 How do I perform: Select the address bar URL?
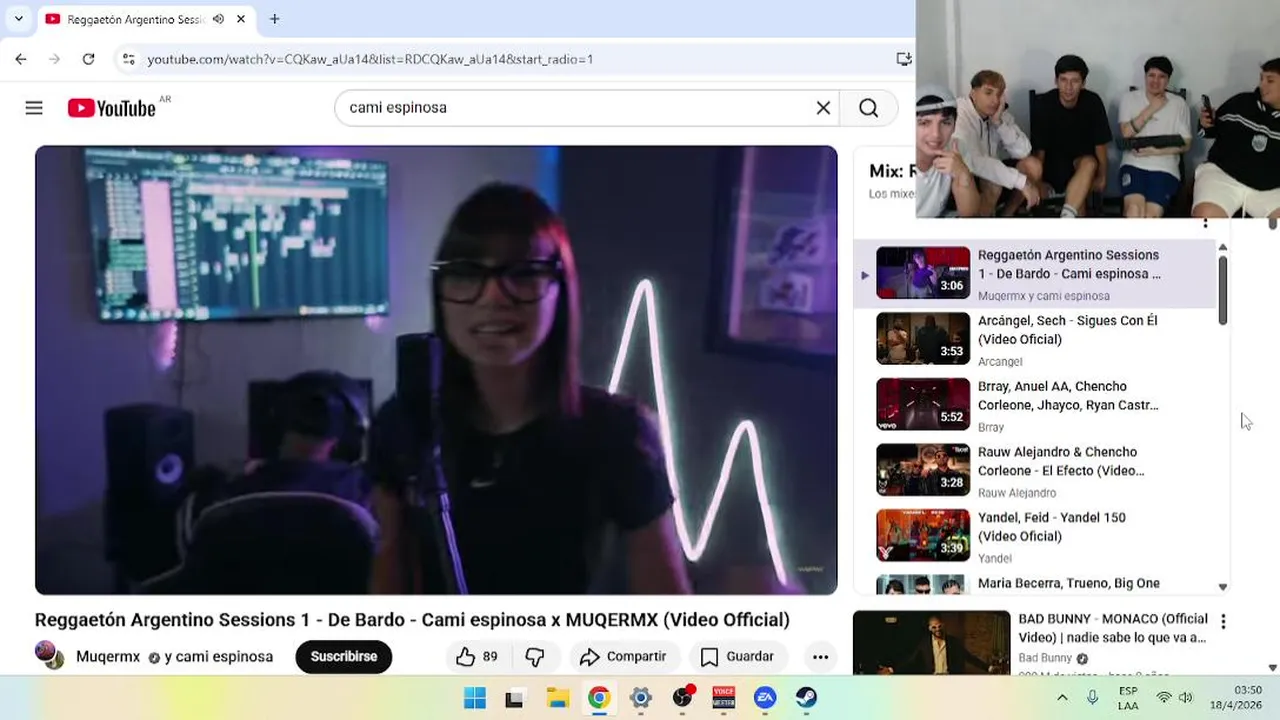pyautogui.click(x=370, y=59)
